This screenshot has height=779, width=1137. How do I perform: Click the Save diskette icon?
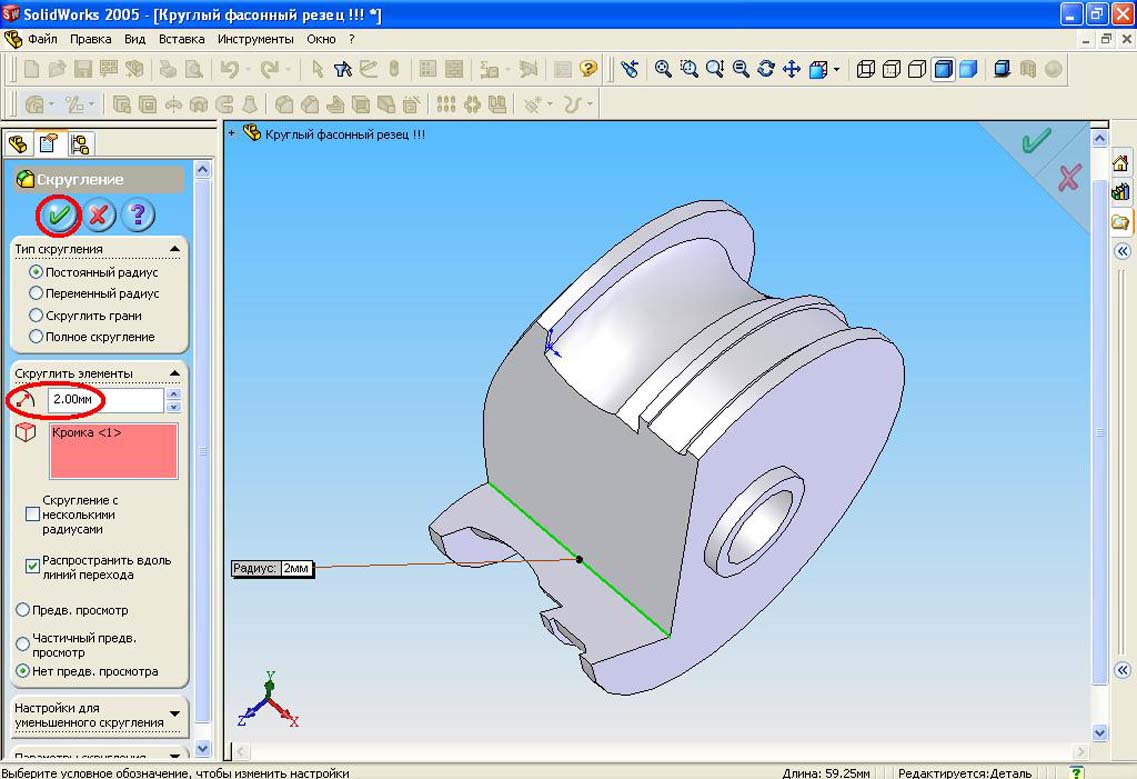coord(83,69)
